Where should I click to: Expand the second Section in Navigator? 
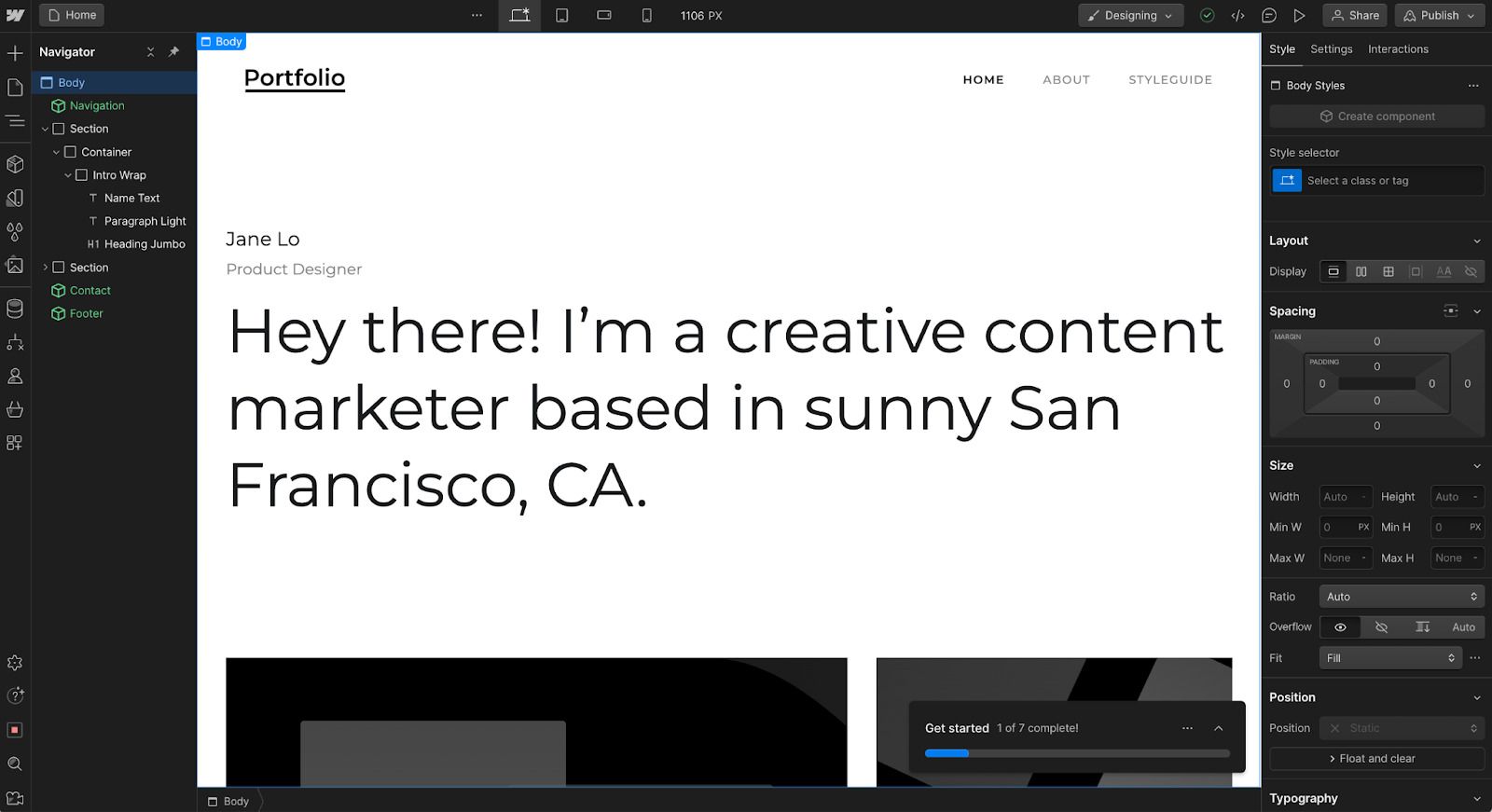tap(45, 268)
